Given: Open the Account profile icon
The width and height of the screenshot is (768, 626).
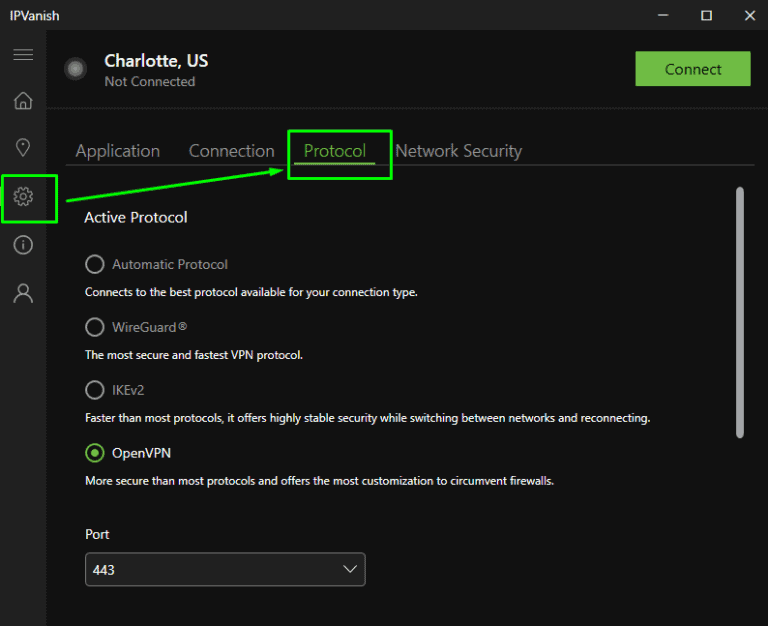Looking at the screenshot, I should pos(23,293).
